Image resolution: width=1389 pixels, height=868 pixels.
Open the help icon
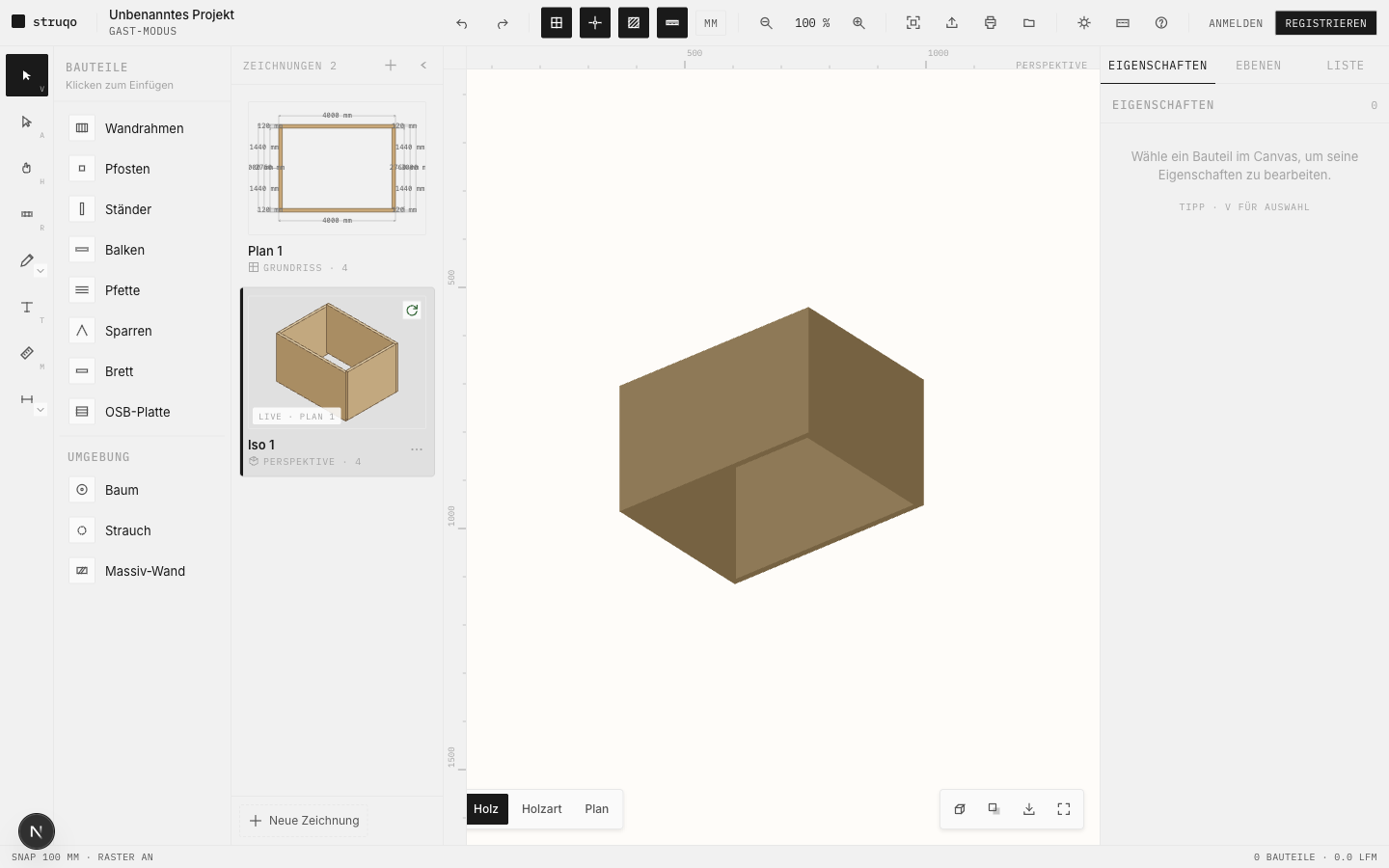coord(1161,23)
